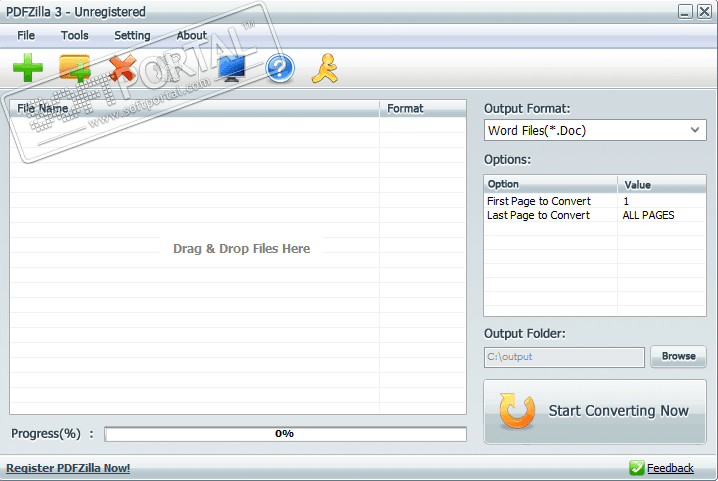718x481 pixels.
Task: Click the Browse button for the output folder
Action: 678,356
